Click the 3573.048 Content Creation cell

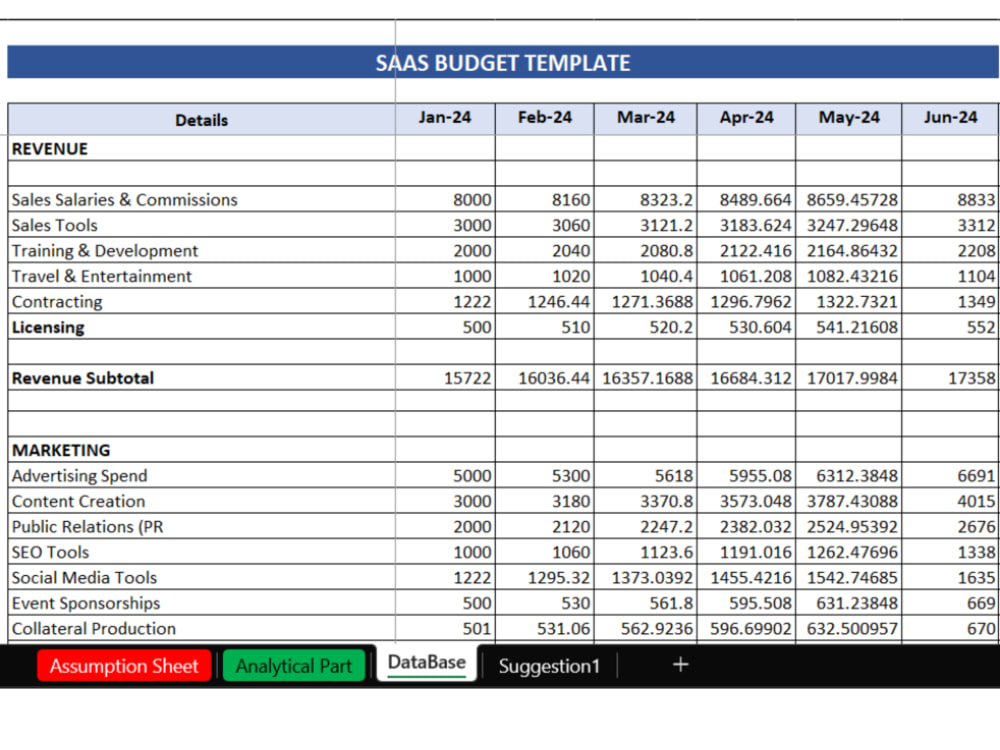(x=746, y=501)
